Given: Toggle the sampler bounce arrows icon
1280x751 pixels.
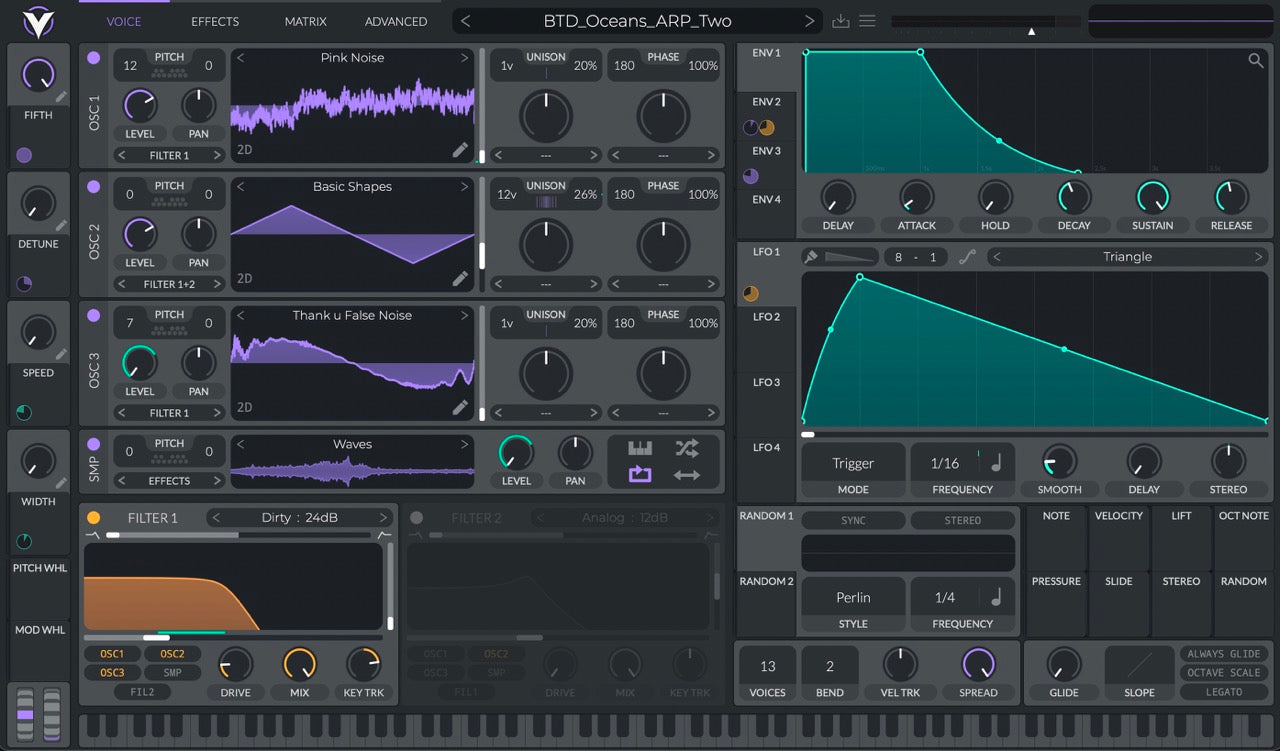Looking at the screenshot, I should [687, 475].
